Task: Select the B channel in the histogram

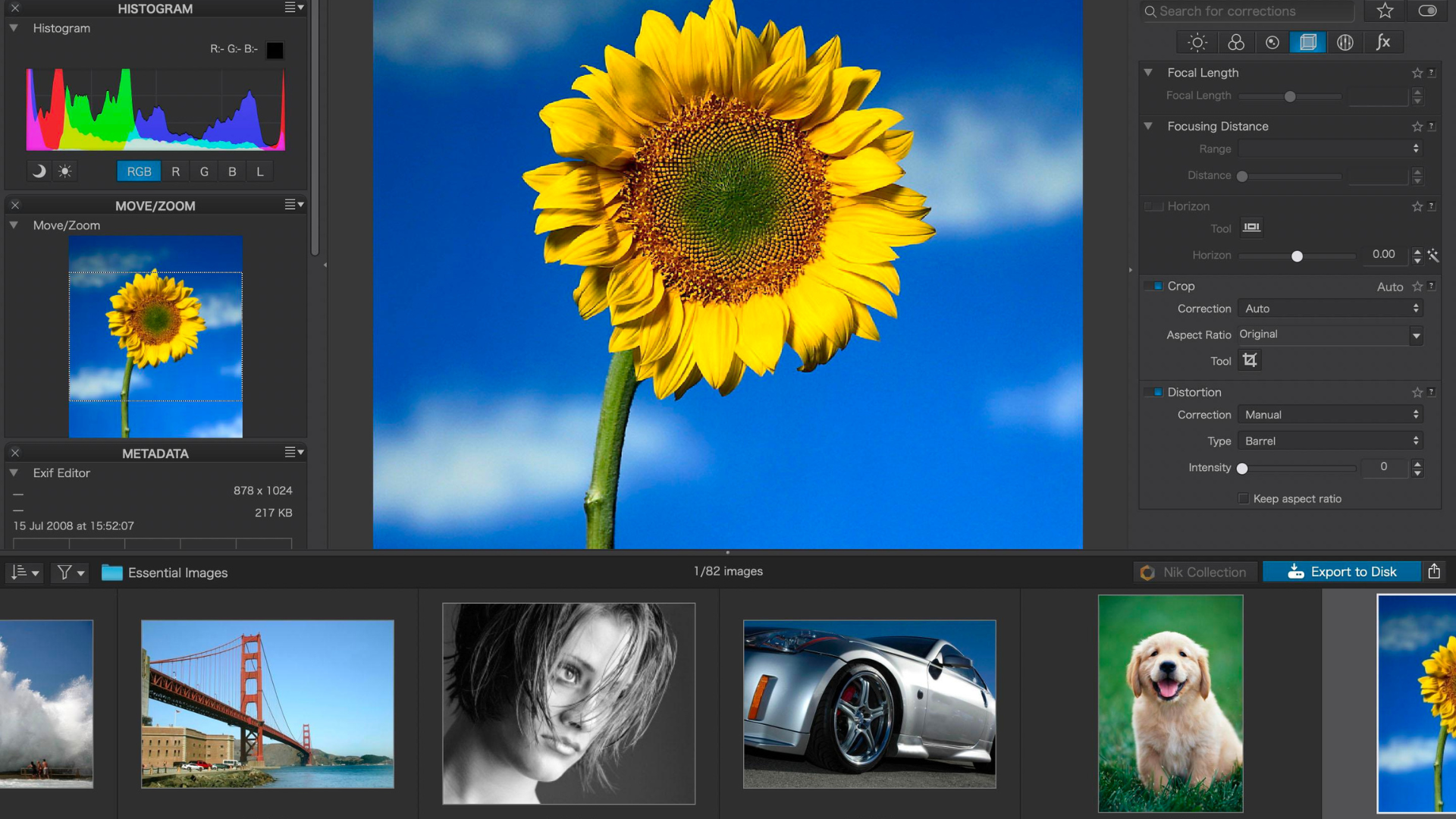Action: pos(231,171)
